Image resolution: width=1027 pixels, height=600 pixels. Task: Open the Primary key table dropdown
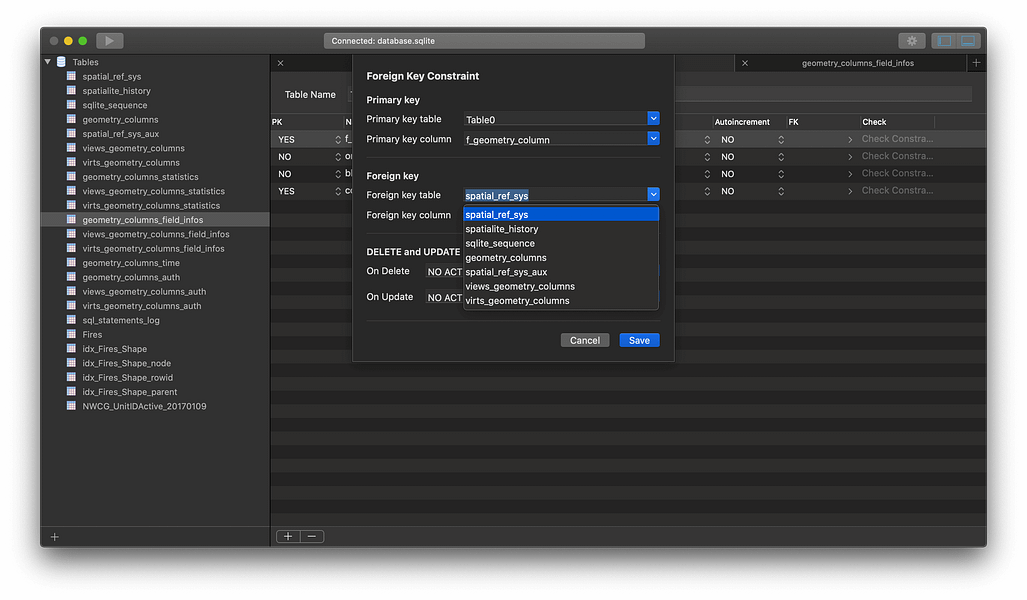(x=653, y=119)
